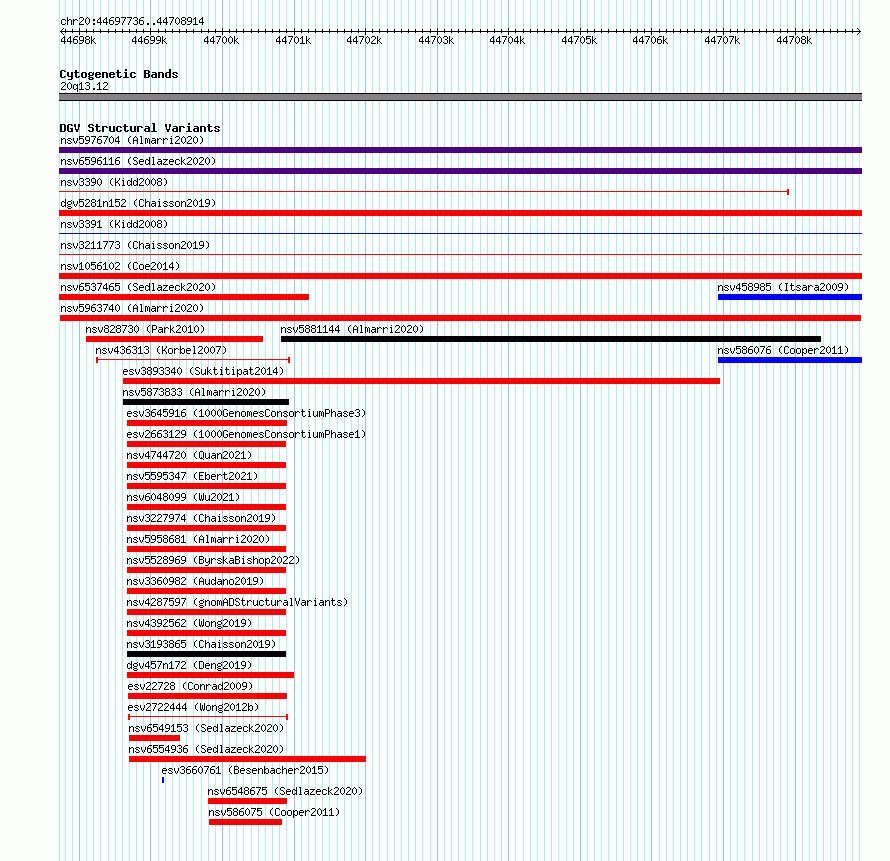Image resolution: width=890 pixels, height=861 pixels.
Task: Select the nsv3360982 (Audano2019) label
Action: 195,581
